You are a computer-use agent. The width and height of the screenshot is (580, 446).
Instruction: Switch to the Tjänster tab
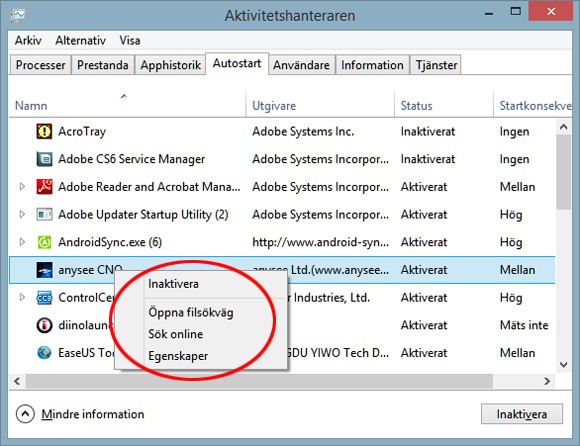coord(436,65)
